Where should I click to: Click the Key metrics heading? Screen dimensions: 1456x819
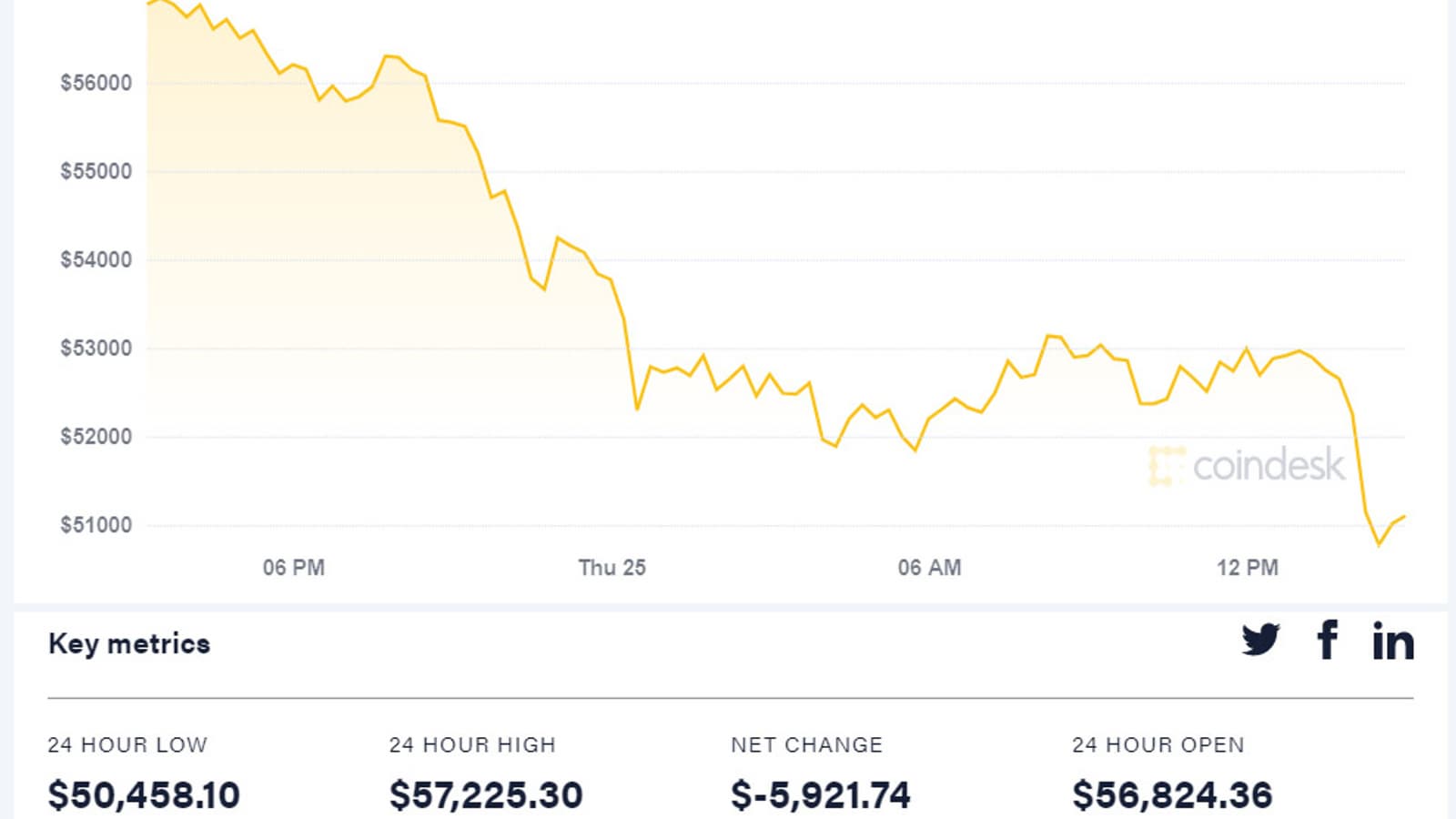(x=129, y=644)
